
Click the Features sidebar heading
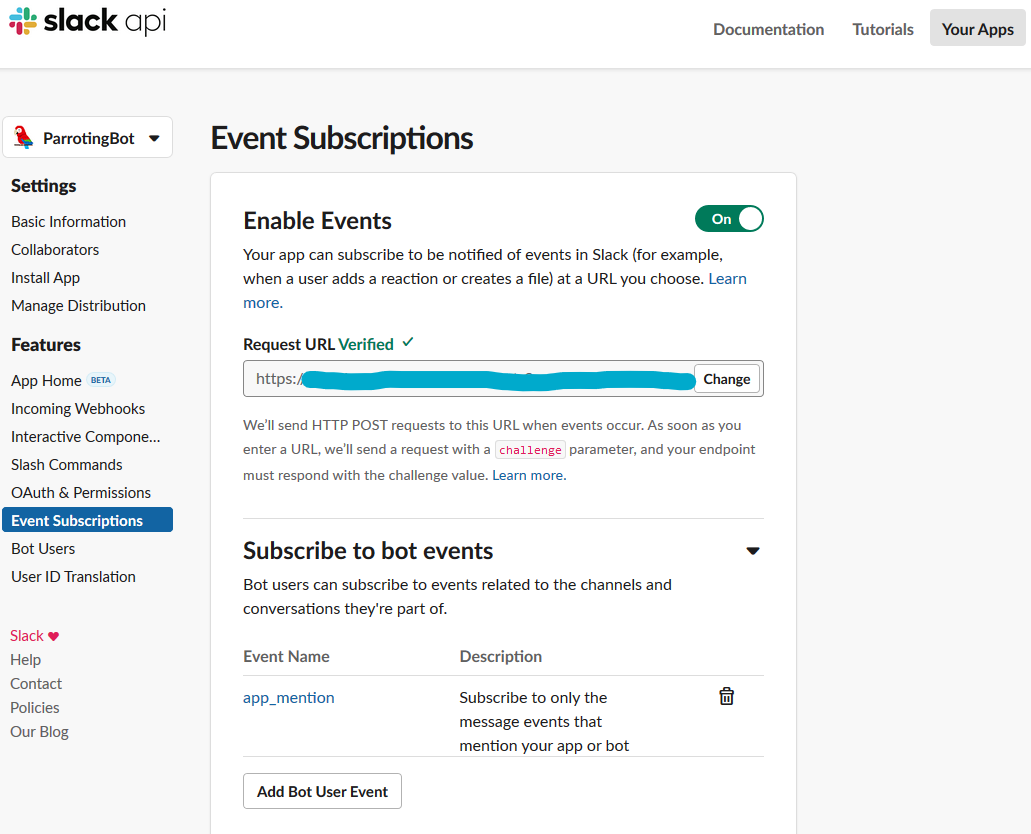(45, 345)
